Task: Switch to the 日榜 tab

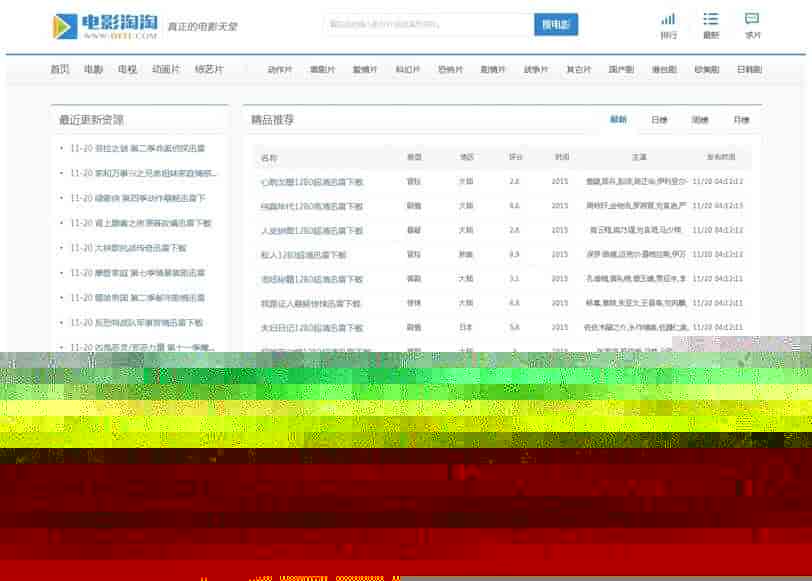Action: pos(659,120)
